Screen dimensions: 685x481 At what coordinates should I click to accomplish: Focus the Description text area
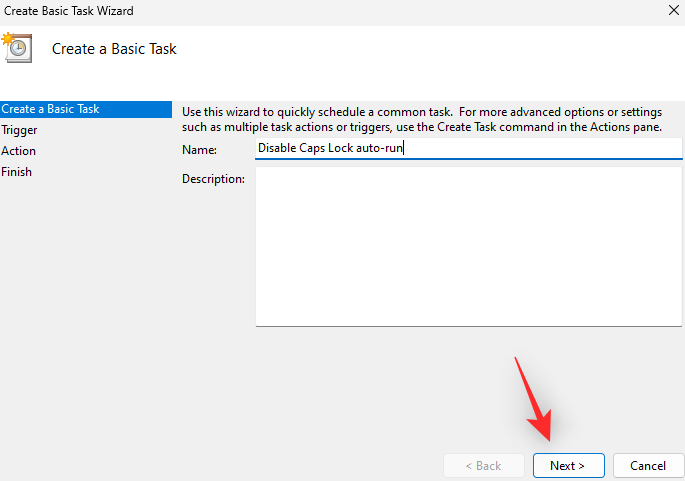[468, 247]
